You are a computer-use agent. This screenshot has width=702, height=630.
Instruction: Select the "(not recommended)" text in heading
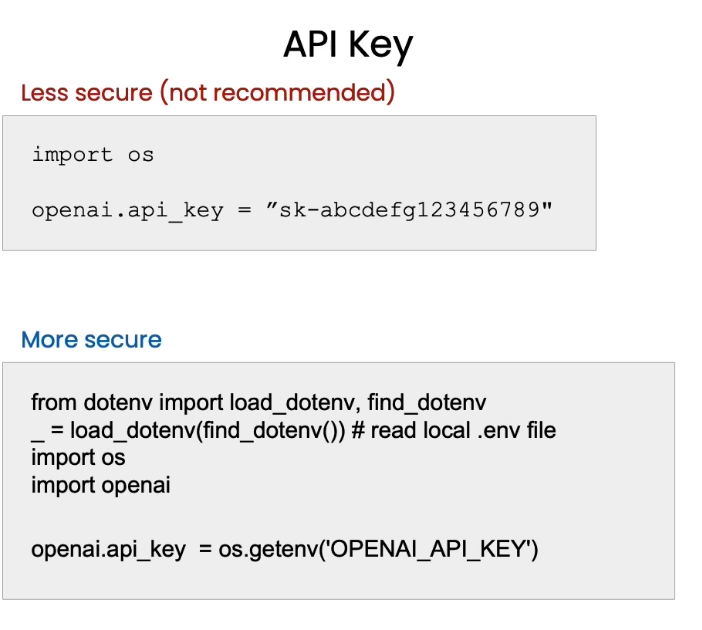tap(278, 93)
